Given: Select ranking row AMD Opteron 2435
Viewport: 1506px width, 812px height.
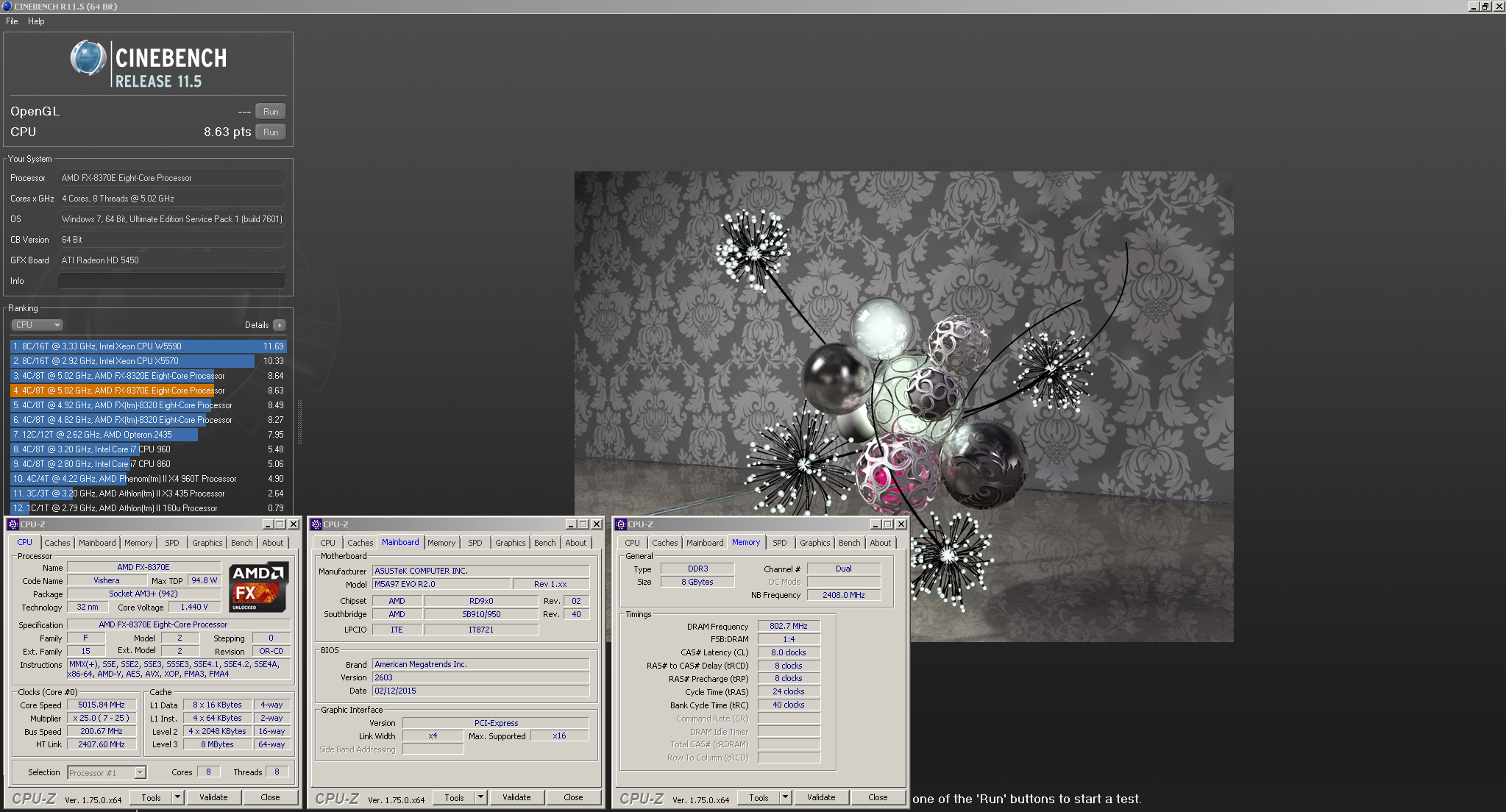Looking at the screenshot, I should coord(148,435).
